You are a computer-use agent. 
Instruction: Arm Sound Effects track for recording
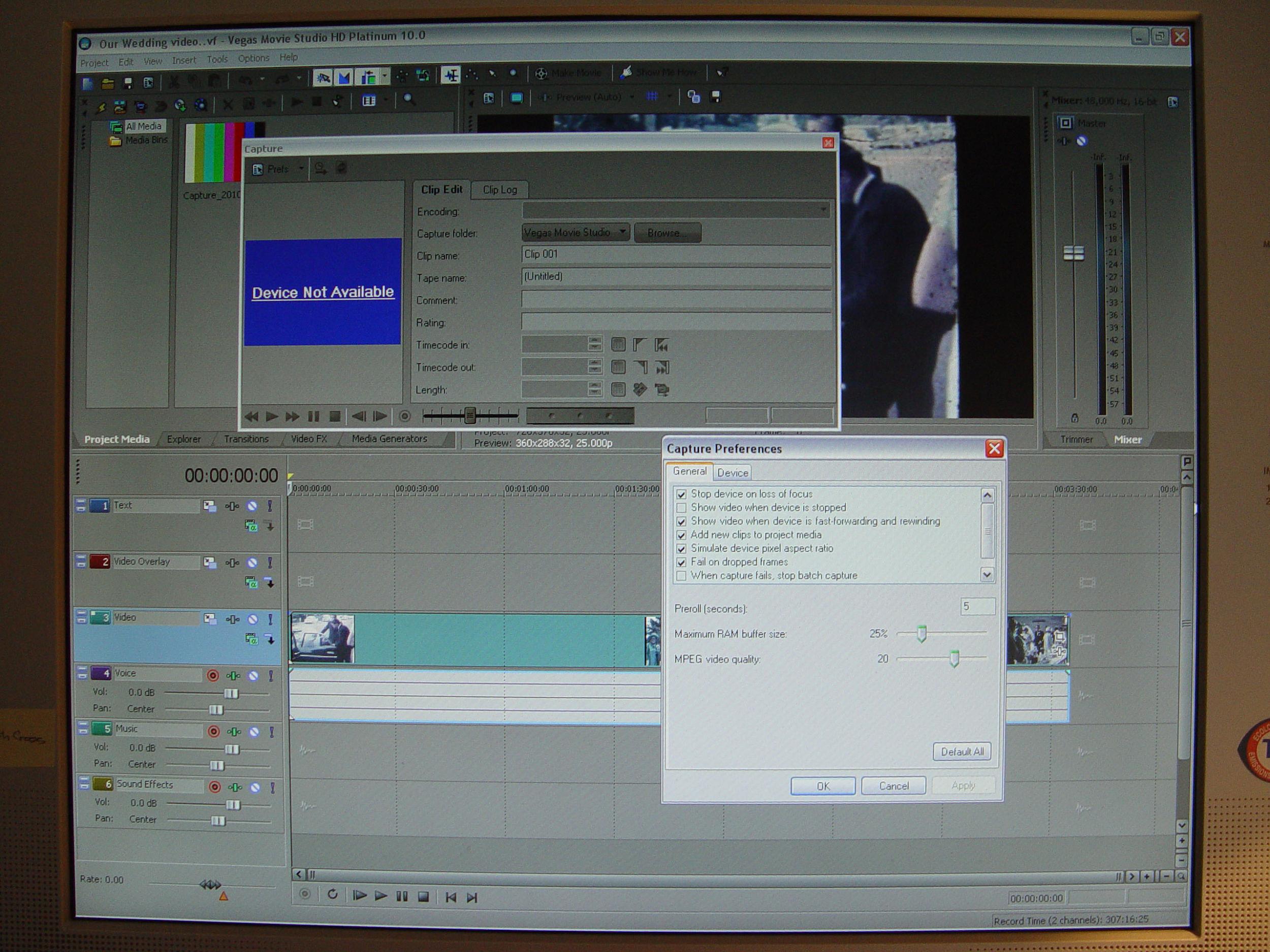[215, 787]
